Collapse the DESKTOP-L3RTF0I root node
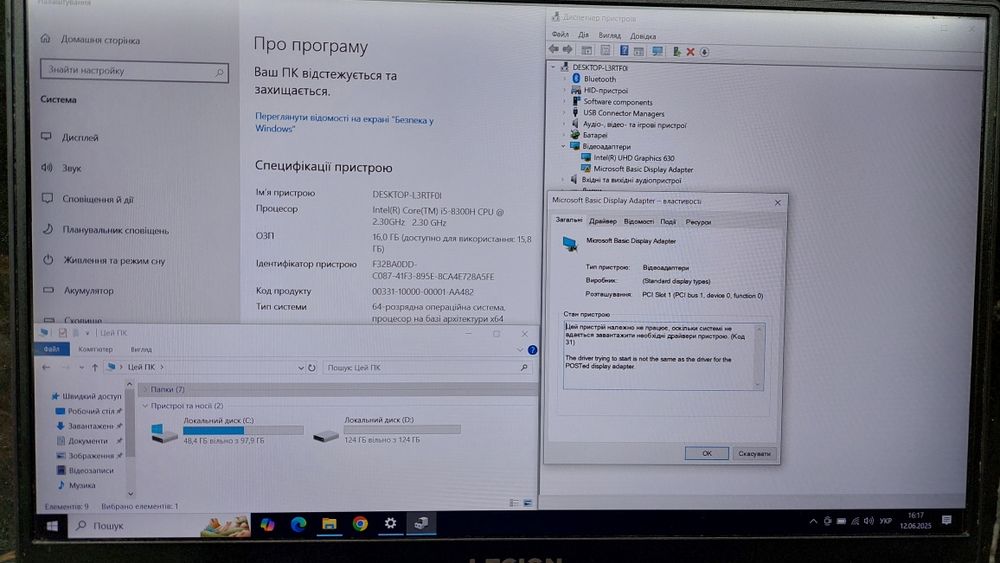Screen dimensions: 1000x563 pos(553,66)
